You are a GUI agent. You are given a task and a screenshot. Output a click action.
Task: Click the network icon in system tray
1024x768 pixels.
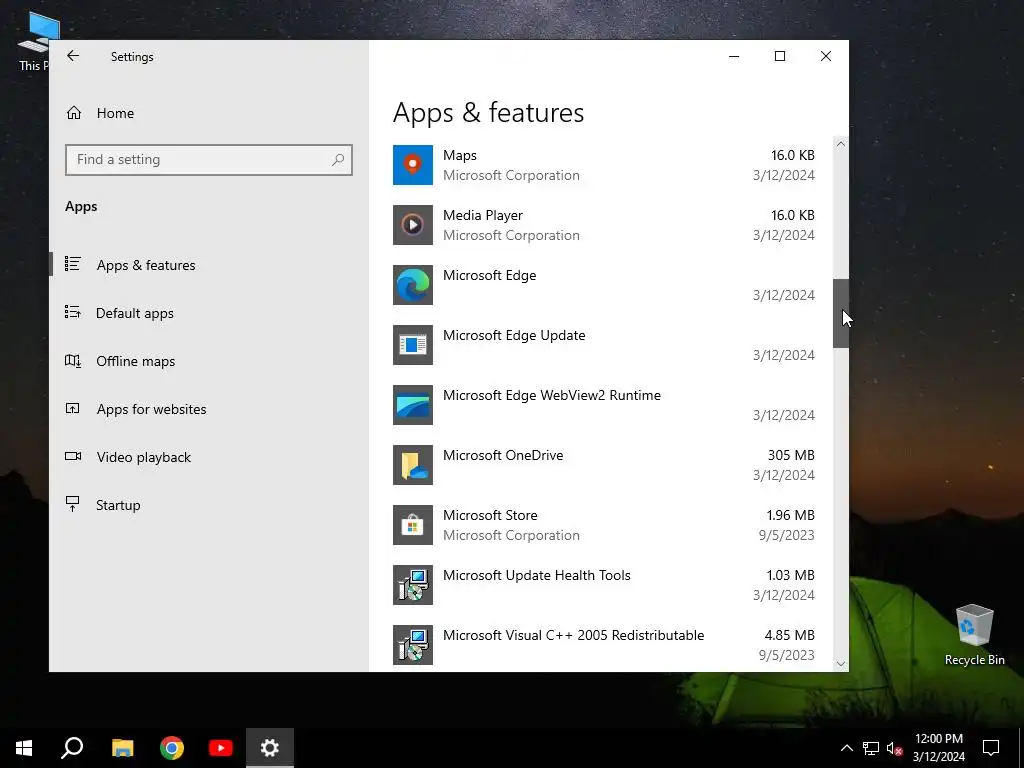pos(871,748)
